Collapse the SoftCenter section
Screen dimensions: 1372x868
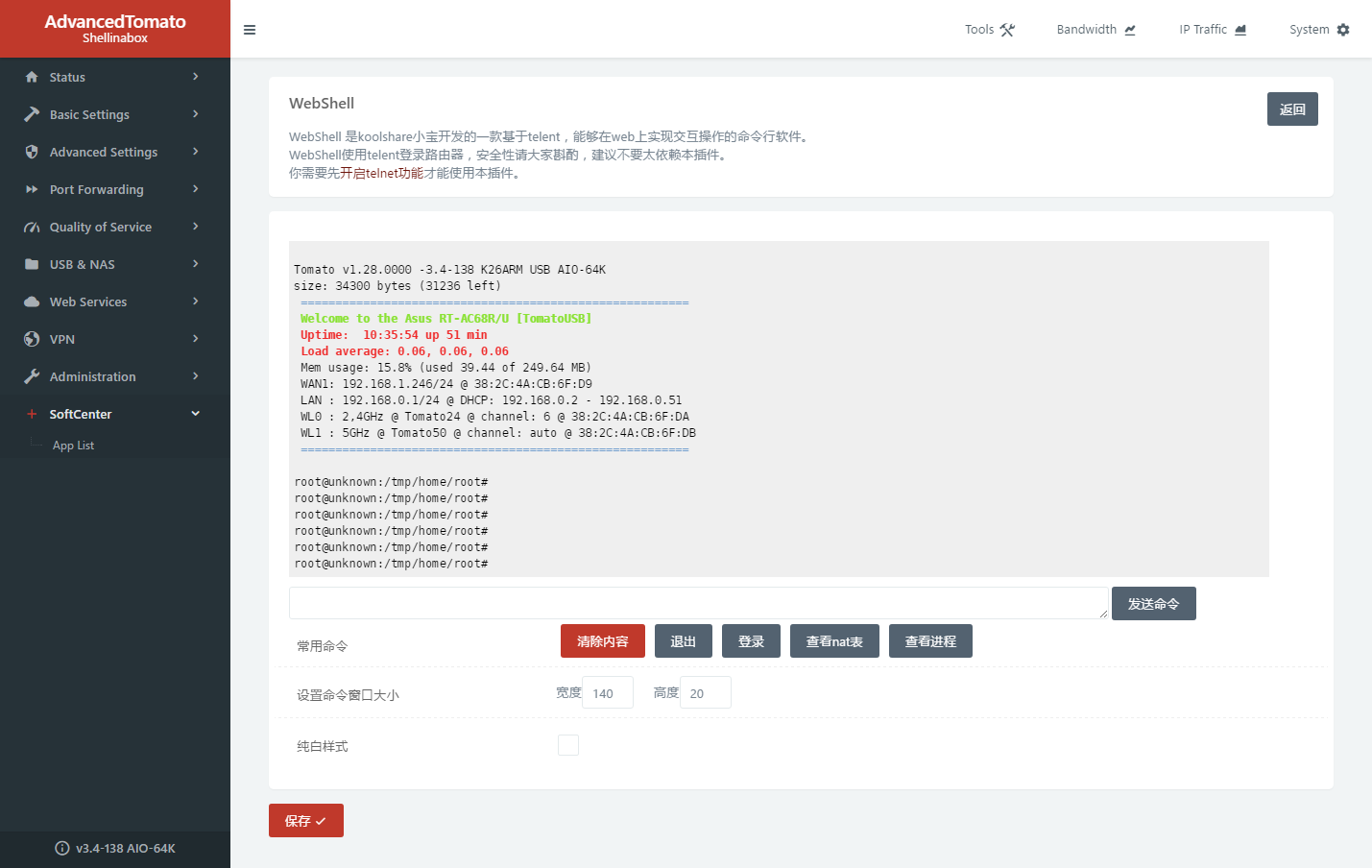click(195, 414)
